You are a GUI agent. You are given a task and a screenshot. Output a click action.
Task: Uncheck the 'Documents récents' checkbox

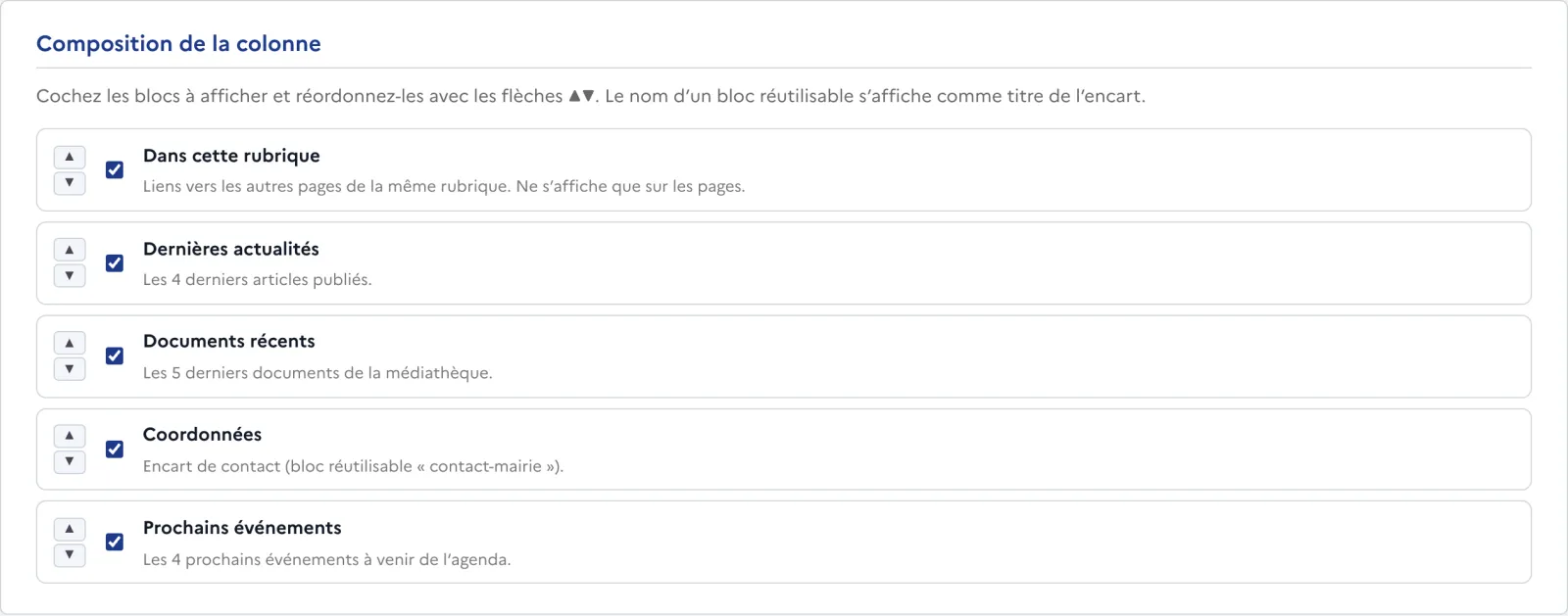pyautogui.click(x=115, y=355)
